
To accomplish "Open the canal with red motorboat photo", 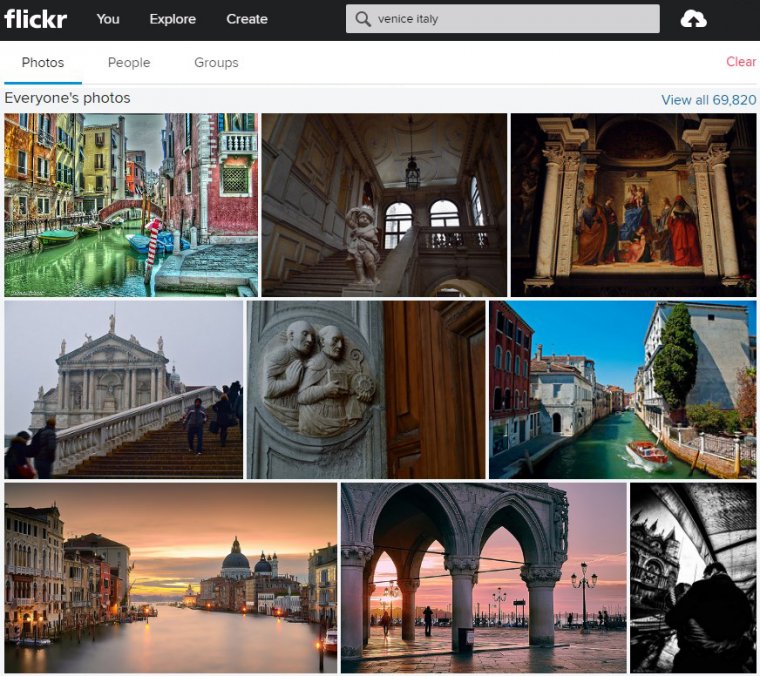I will click(x=622, y=390).
